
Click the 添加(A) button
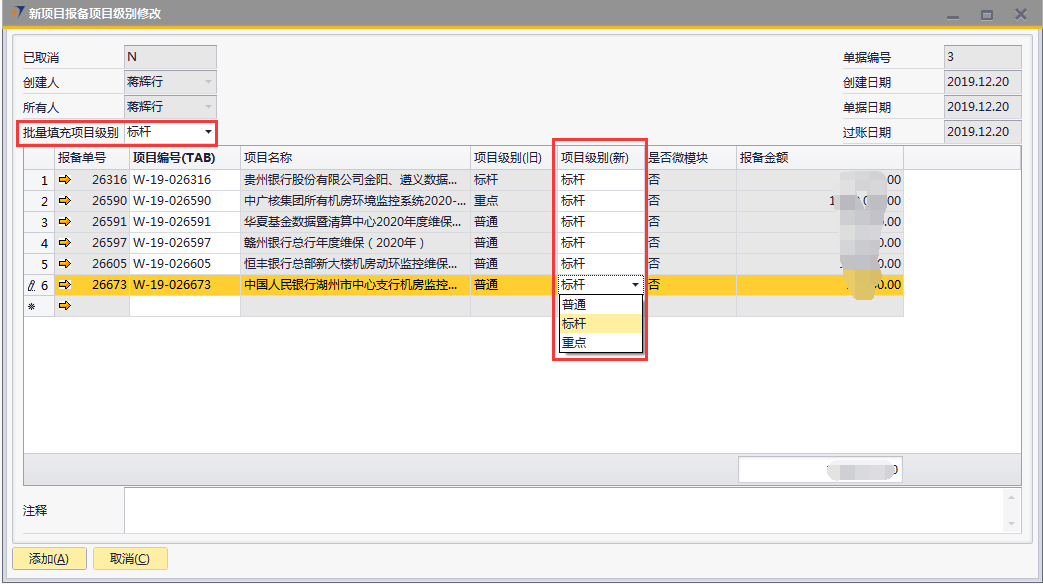coord(49,559)
